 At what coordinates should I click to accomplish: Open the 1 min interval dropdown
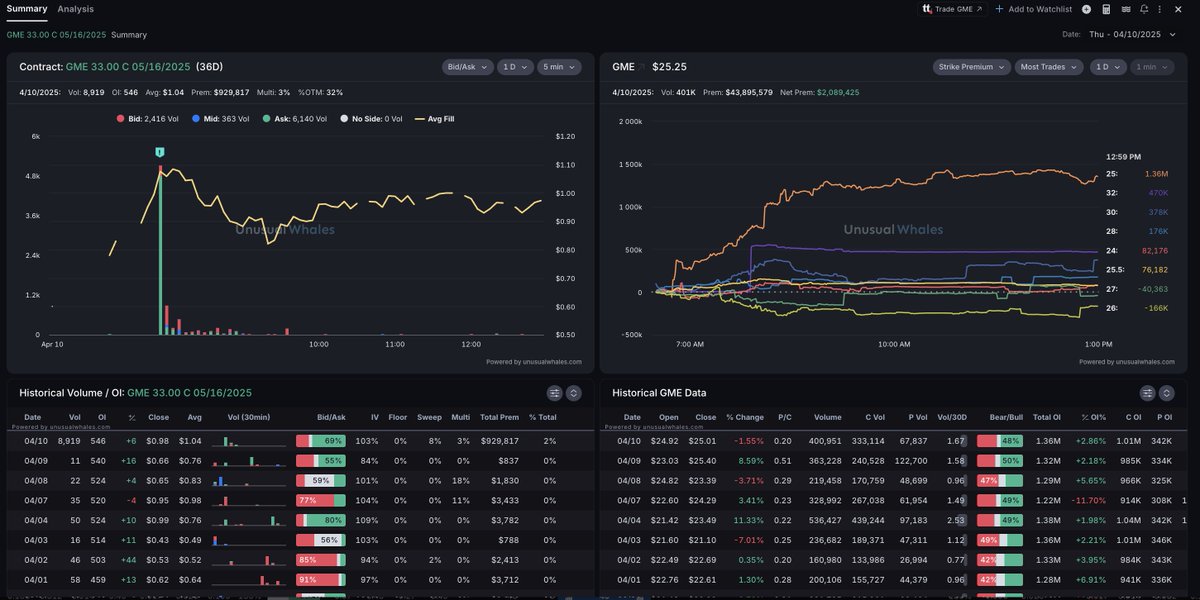pos(1152,67)
